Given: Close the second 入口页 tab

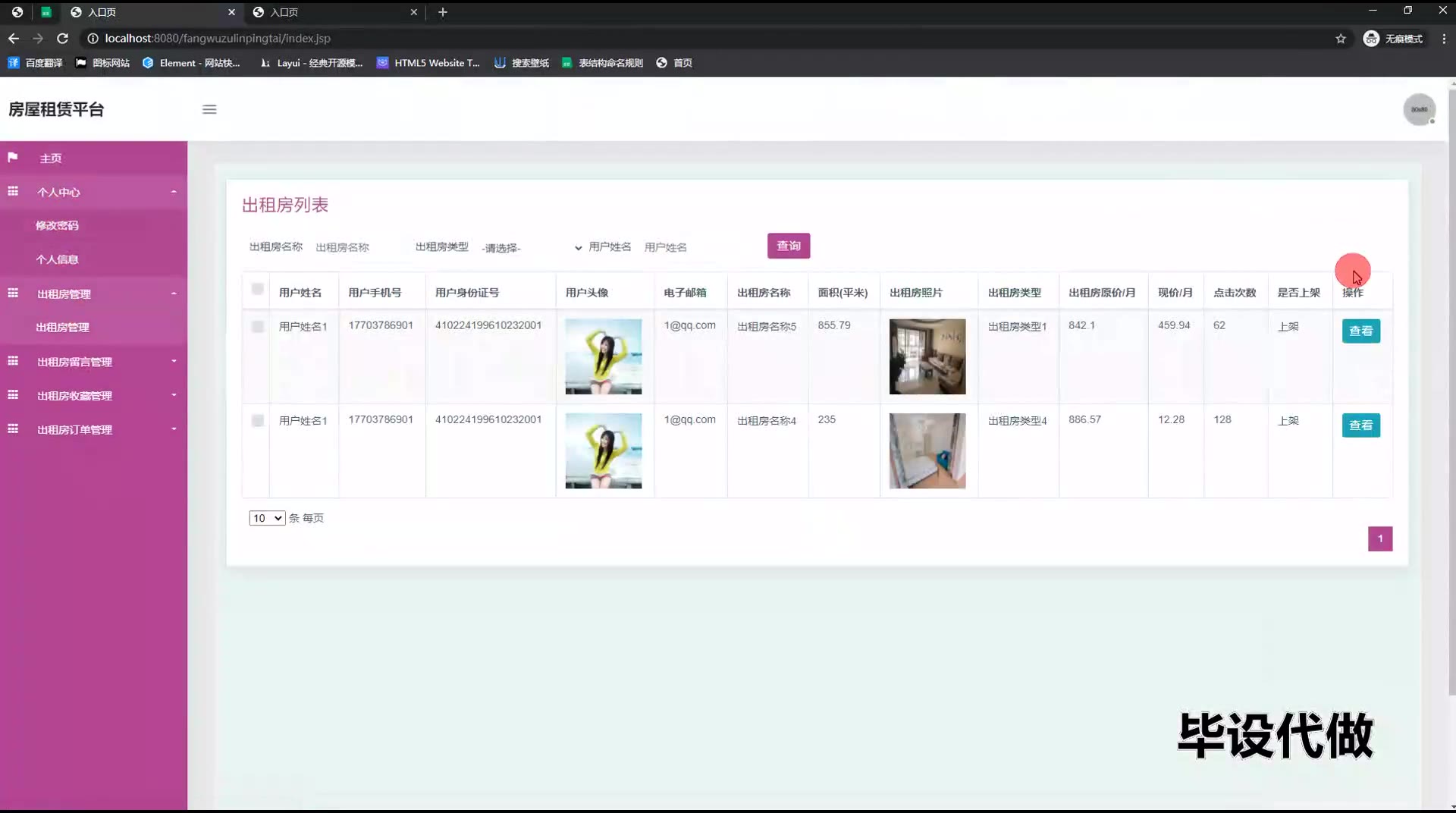Looking at the screenshot, I should tap(413, 12).
